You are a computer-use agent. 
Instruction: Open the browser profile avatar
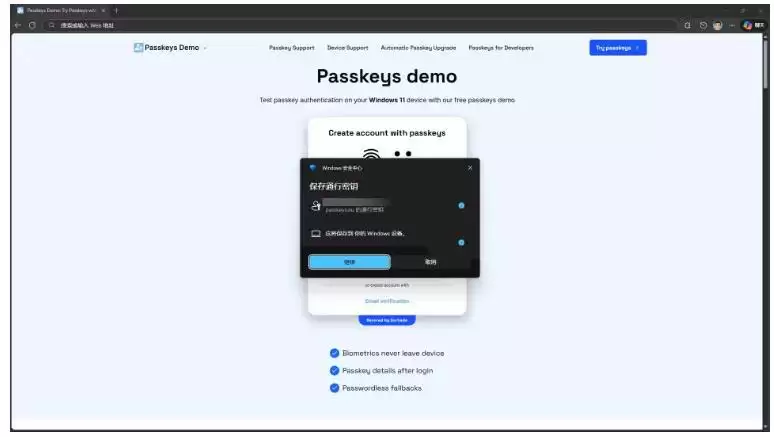click(718, 25)
